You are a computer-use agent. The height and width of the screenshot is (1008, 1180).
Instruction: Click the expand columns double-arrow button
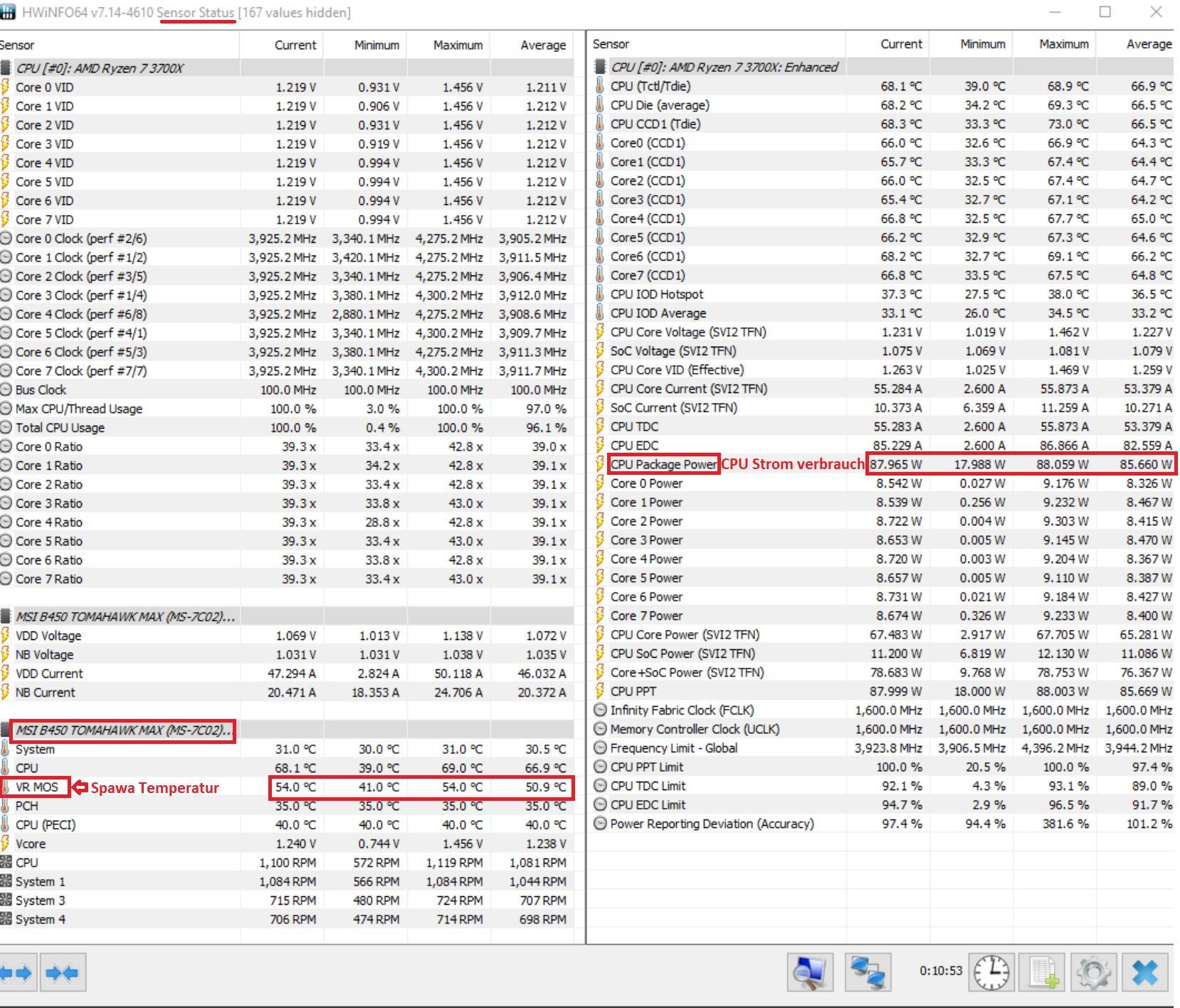click(16, 972)
